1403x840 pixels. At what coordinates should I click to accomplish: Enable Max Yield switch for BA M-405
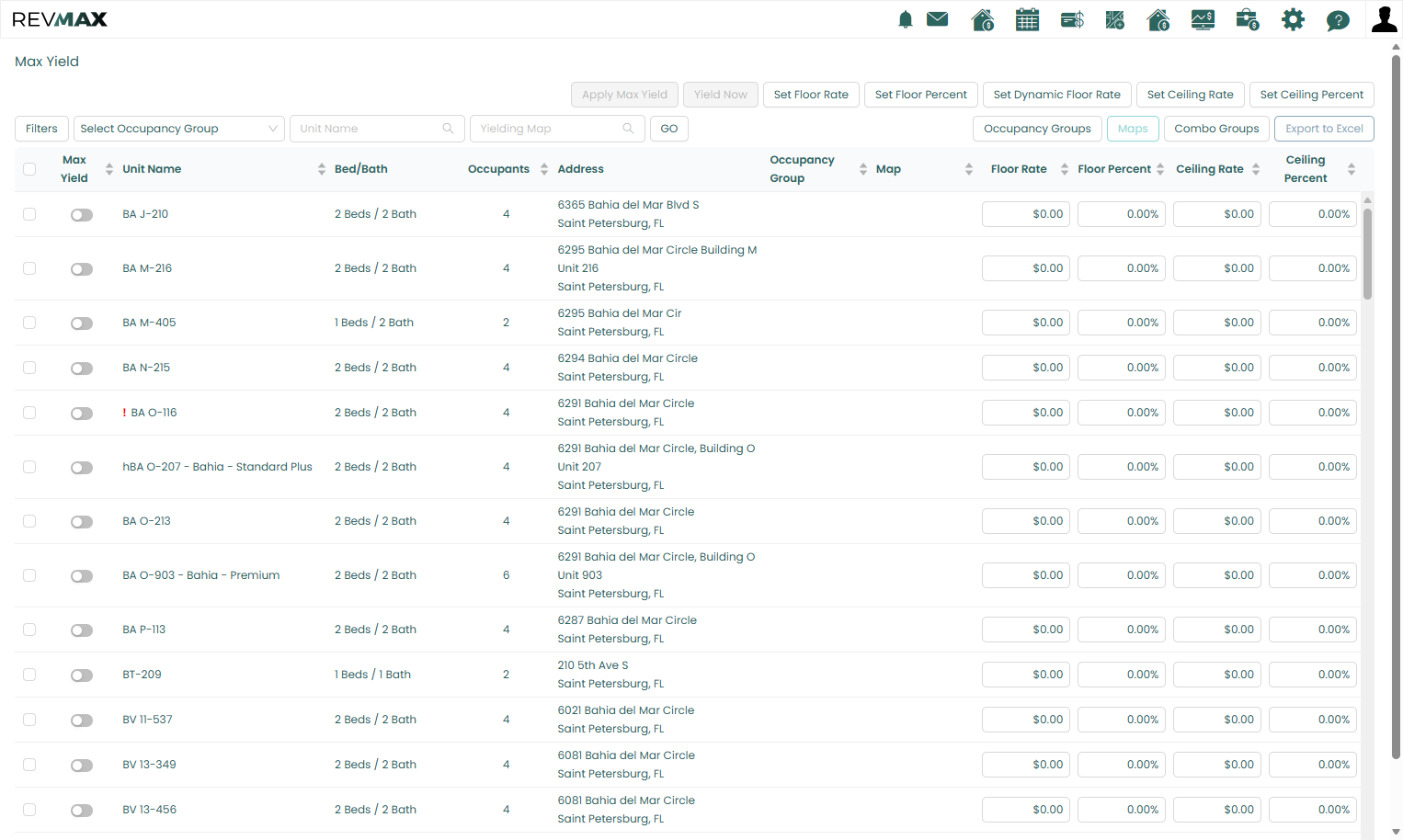point(82,324)
